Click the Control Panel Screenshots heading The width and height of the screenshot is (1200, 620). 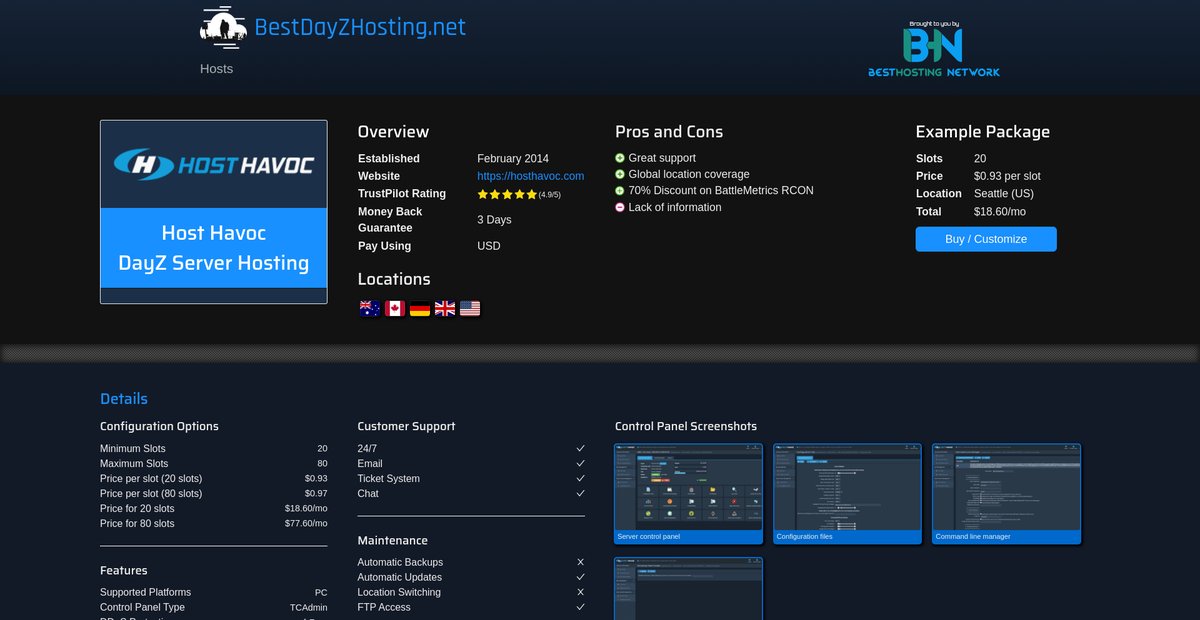(686, 426)
